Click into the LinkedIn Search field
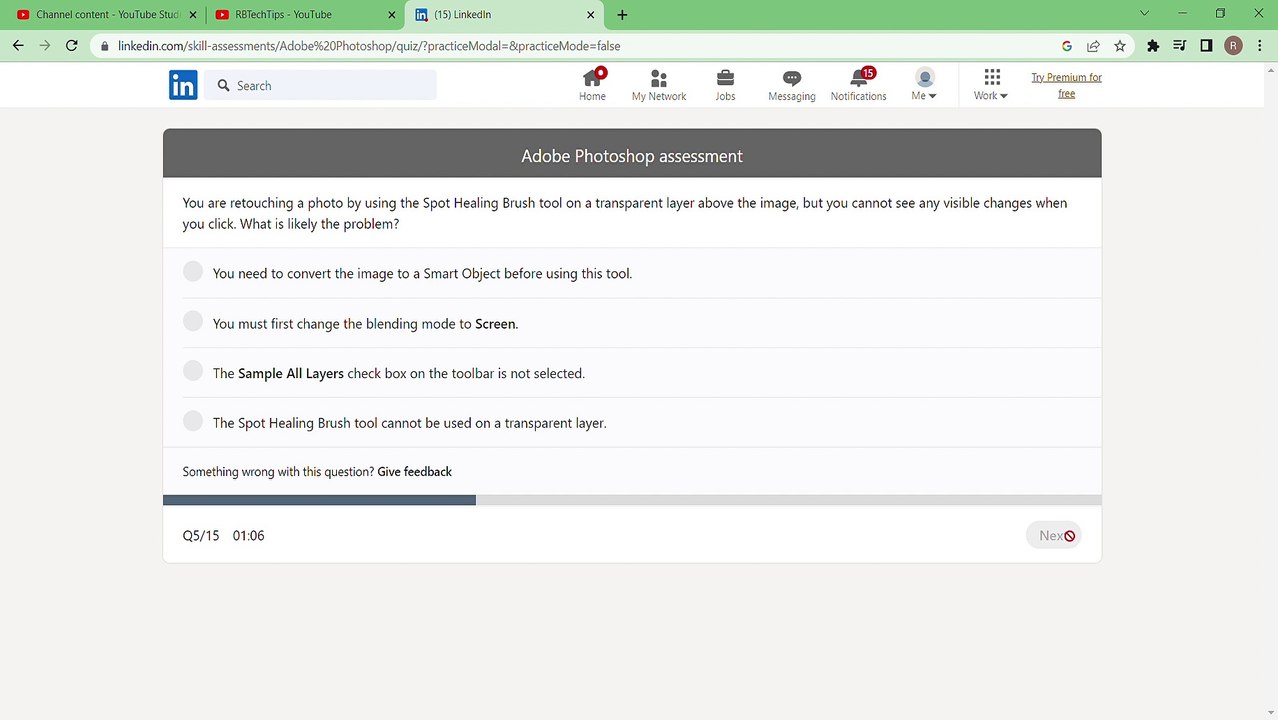This screenshot has width=1278, height=720. (x=321, y=85)
